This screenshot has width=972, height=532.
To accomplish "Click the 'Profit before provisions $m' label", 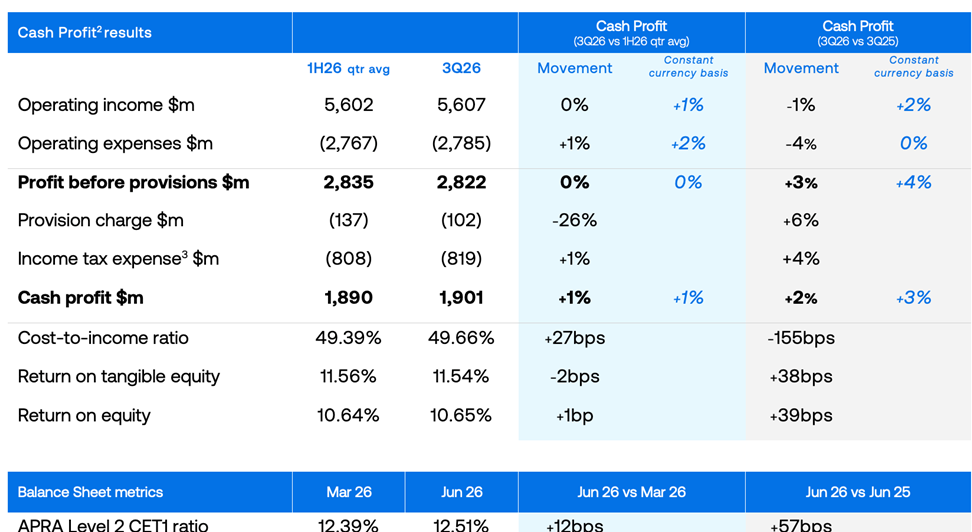I will point(133,182).
